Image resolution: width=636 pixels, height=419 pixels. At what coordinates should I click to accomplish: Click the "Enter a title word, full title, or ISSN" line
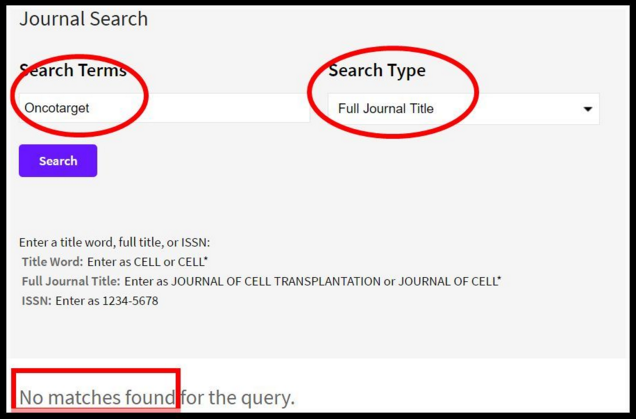[x=115, y=242]
